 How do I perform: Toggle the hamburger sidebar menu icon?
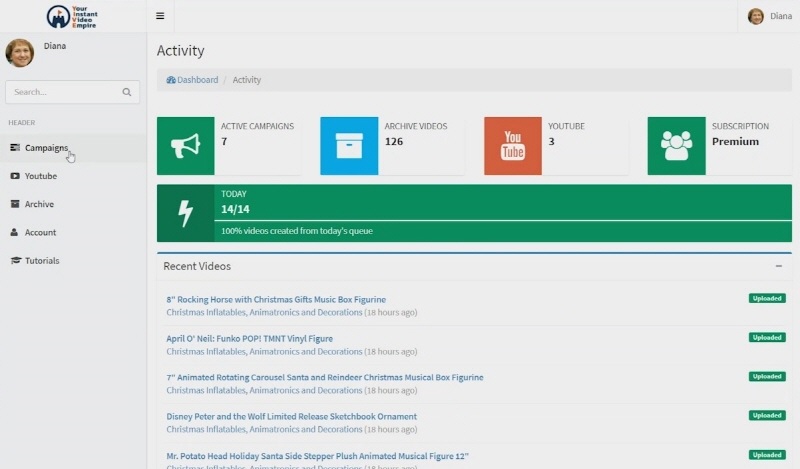click(x=160, y=16)
